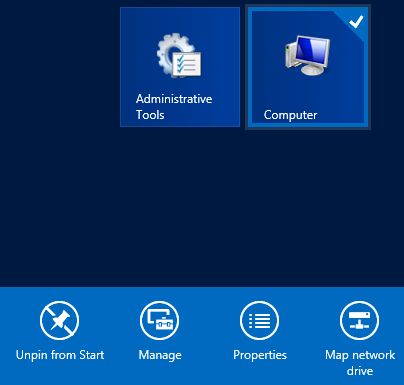Screen dimensions: 404x385
Task: Click the Manage toolbox icon
Action: tap(160, 320)
